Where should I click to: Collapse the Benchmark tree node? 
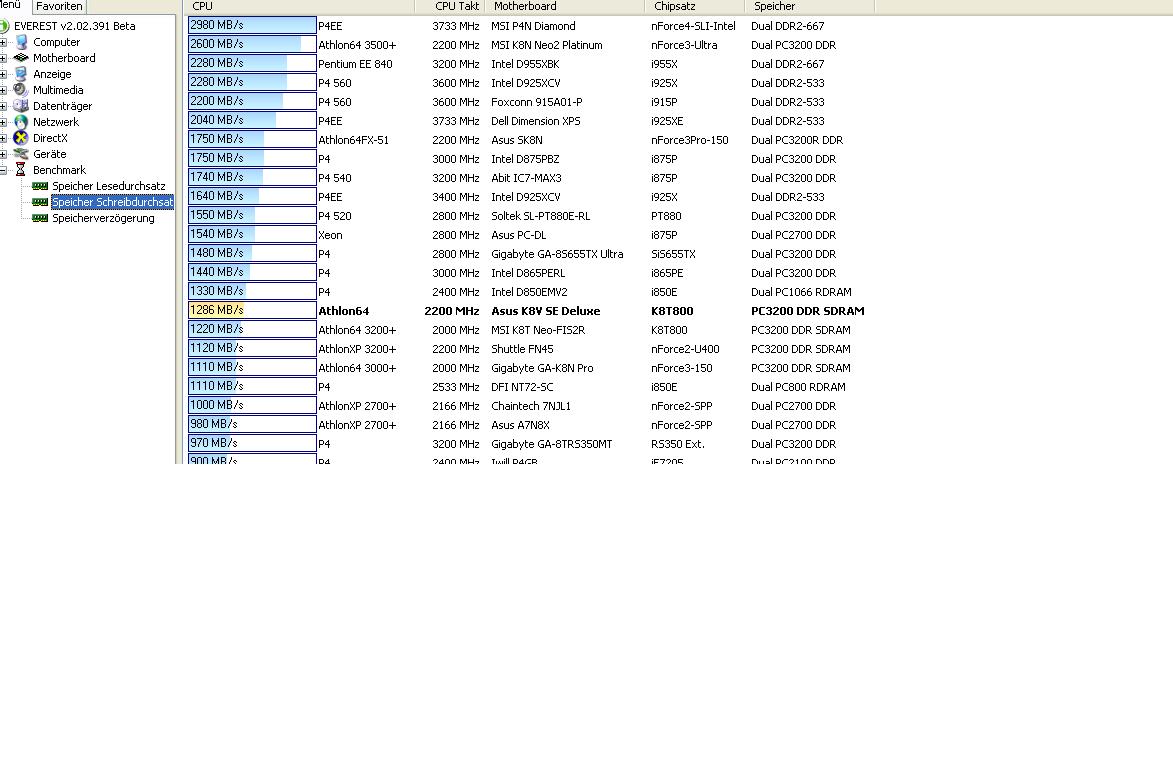(x=3, y=171)
